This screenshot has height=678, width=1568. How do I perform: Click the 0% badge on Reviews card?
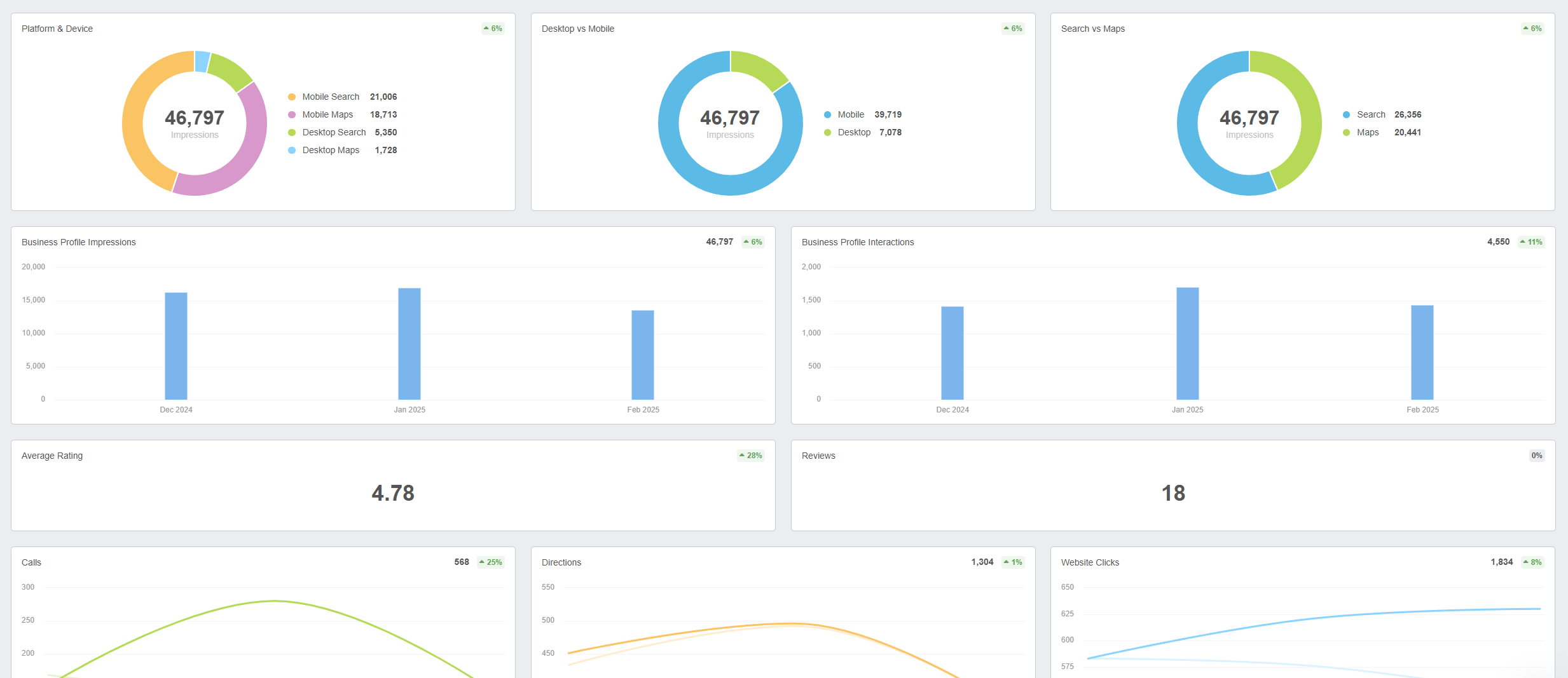1536,456
